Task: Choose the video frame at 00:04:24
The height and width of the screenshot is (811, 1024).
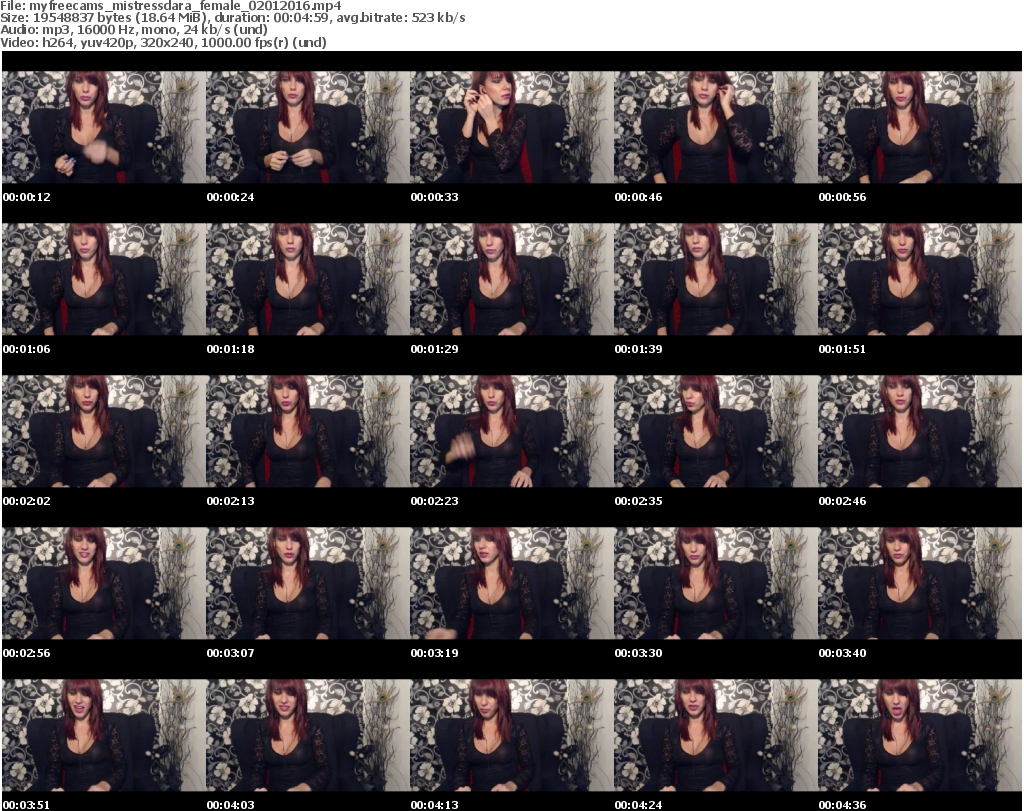Action: (x=716, y=736)
